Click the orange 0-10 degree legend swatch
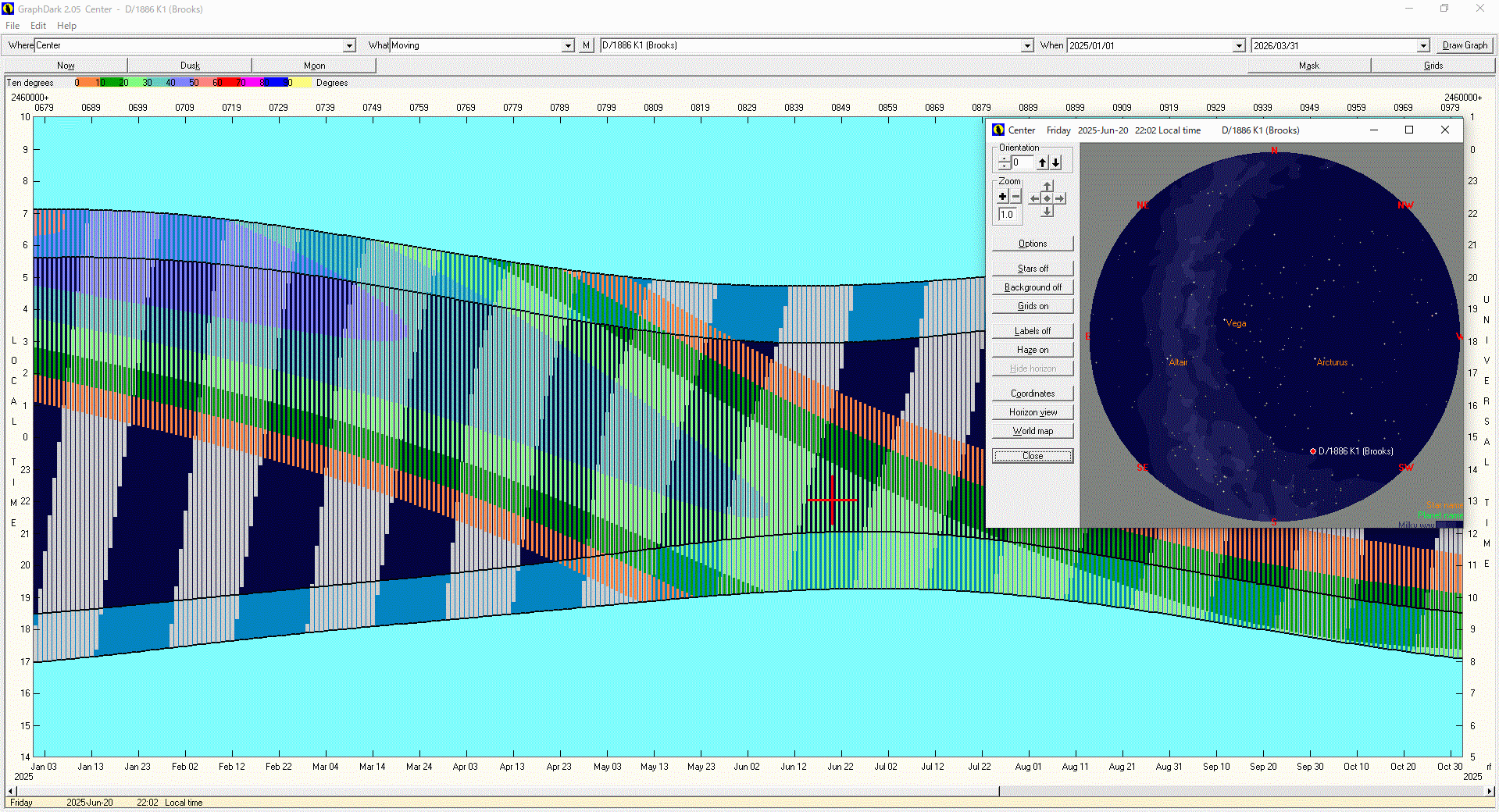Viewport: 1499px width, 812px height. [x=88, y=83]
